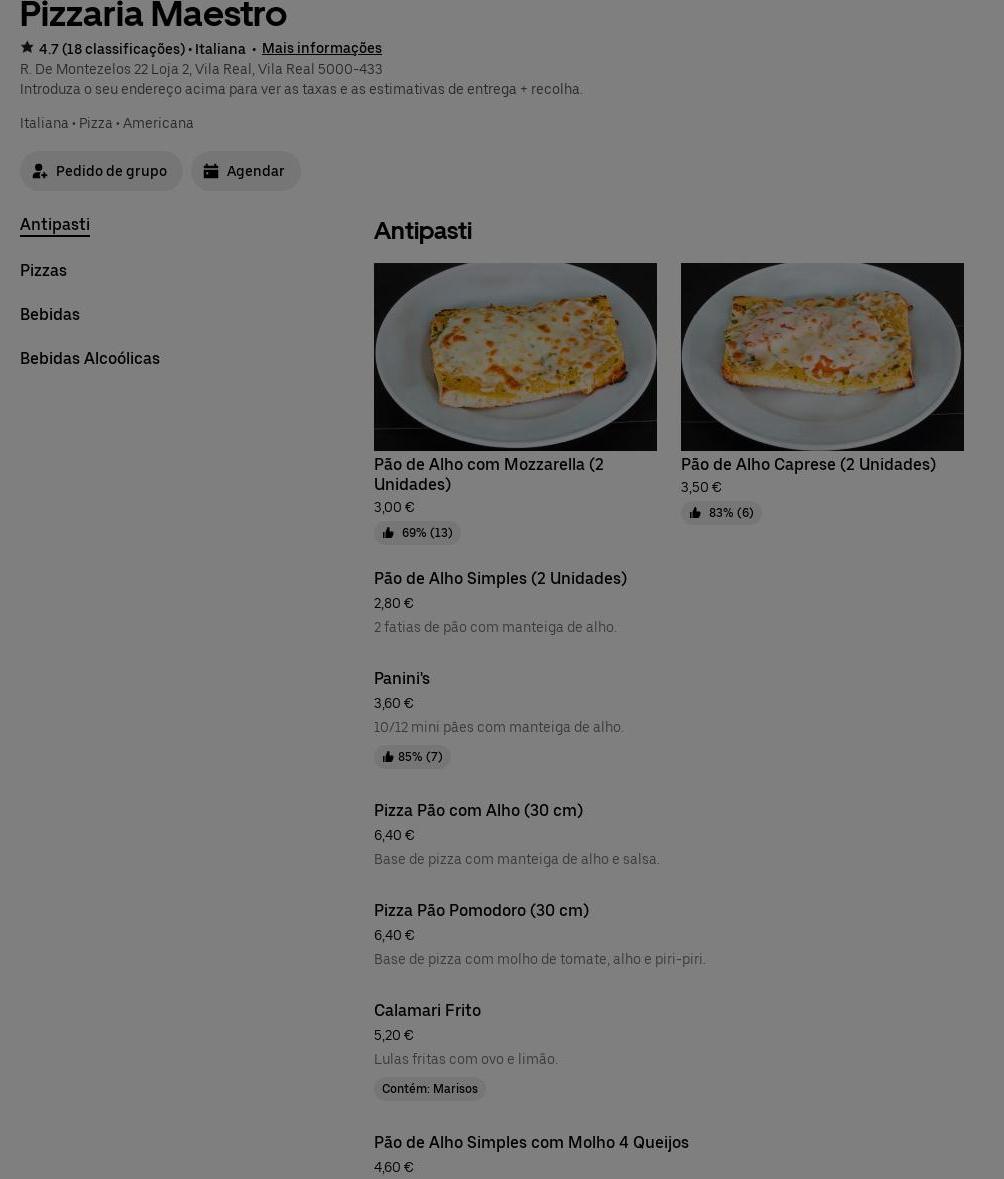1004x1179 pixels.
Task: Click the rating star icon
Action: point(27,48)
